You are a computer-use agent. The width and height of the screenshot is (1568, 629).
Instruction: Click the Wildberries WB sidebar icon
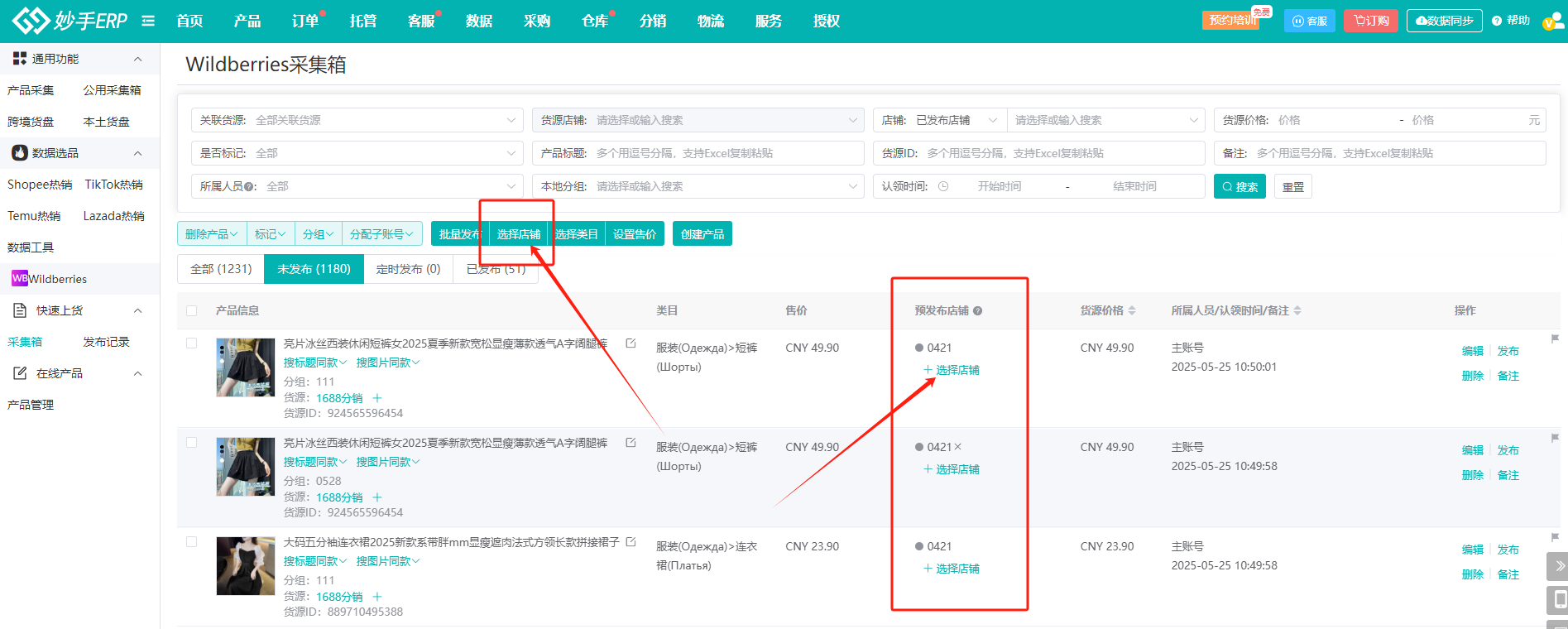(x=20, y=279)
